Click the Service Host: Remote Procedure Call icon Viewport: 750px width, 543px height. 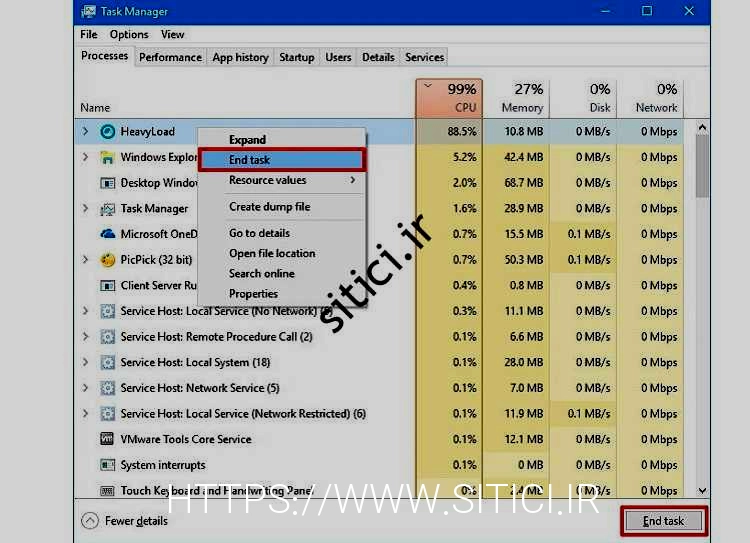tap(108, 337)
